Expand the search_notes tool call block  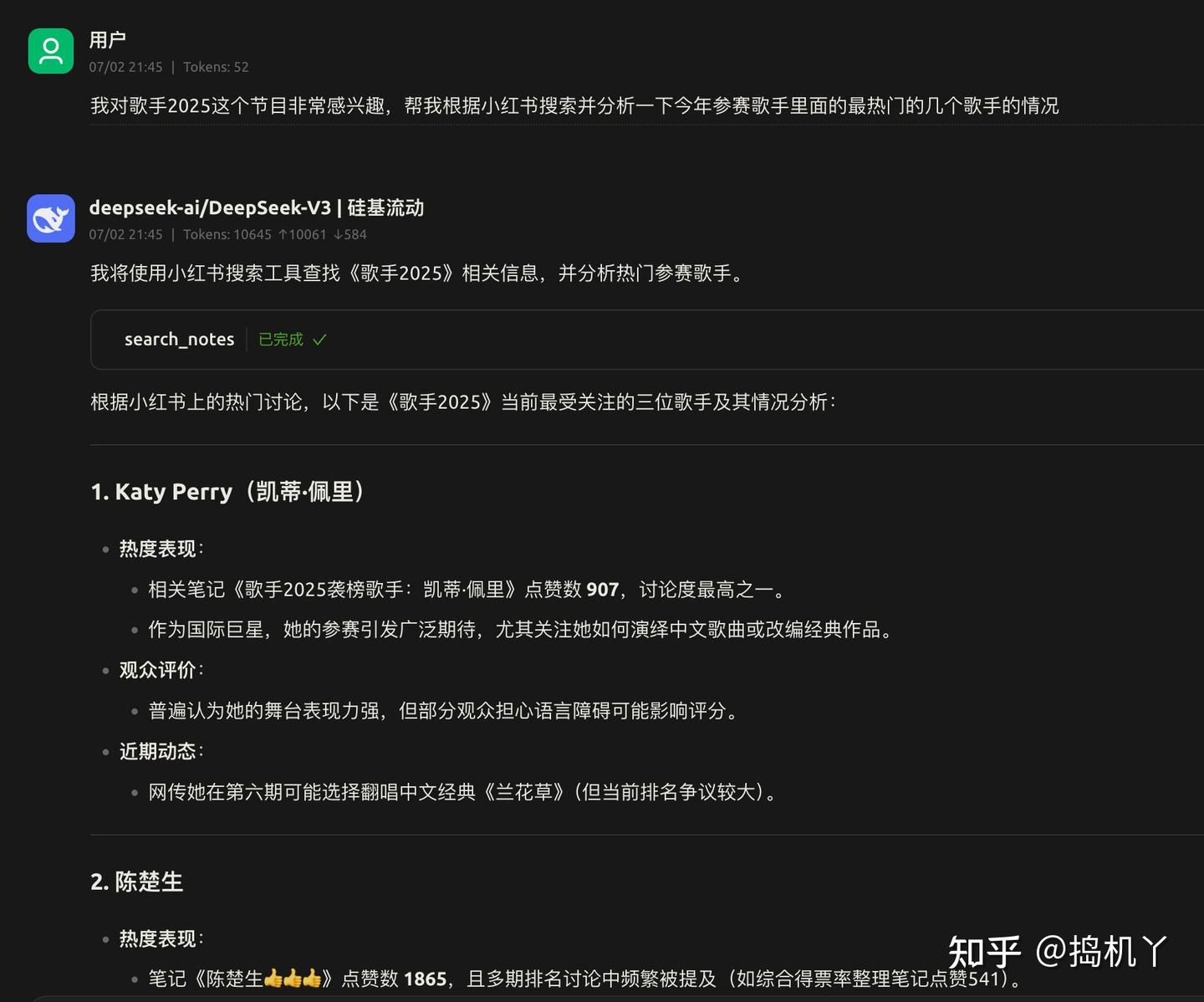(x=646, y=340)
